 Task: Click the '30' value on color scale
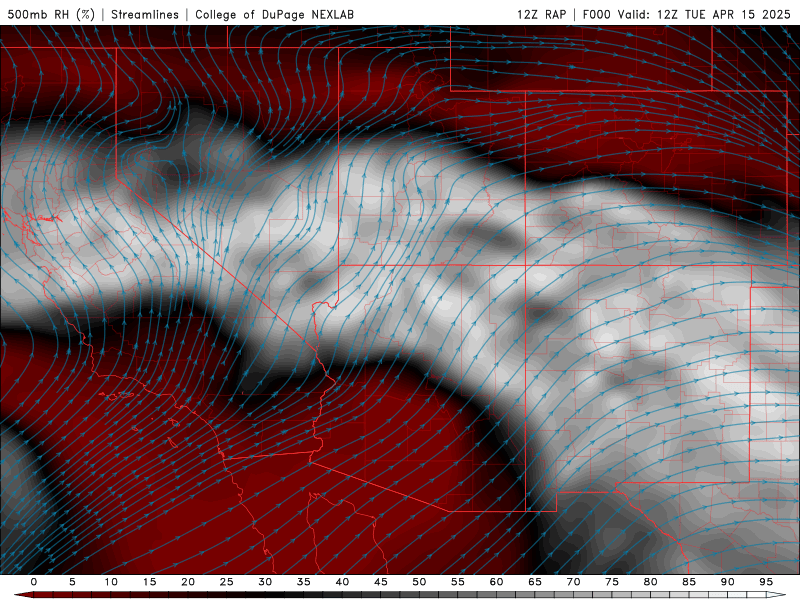pos(265,582)
